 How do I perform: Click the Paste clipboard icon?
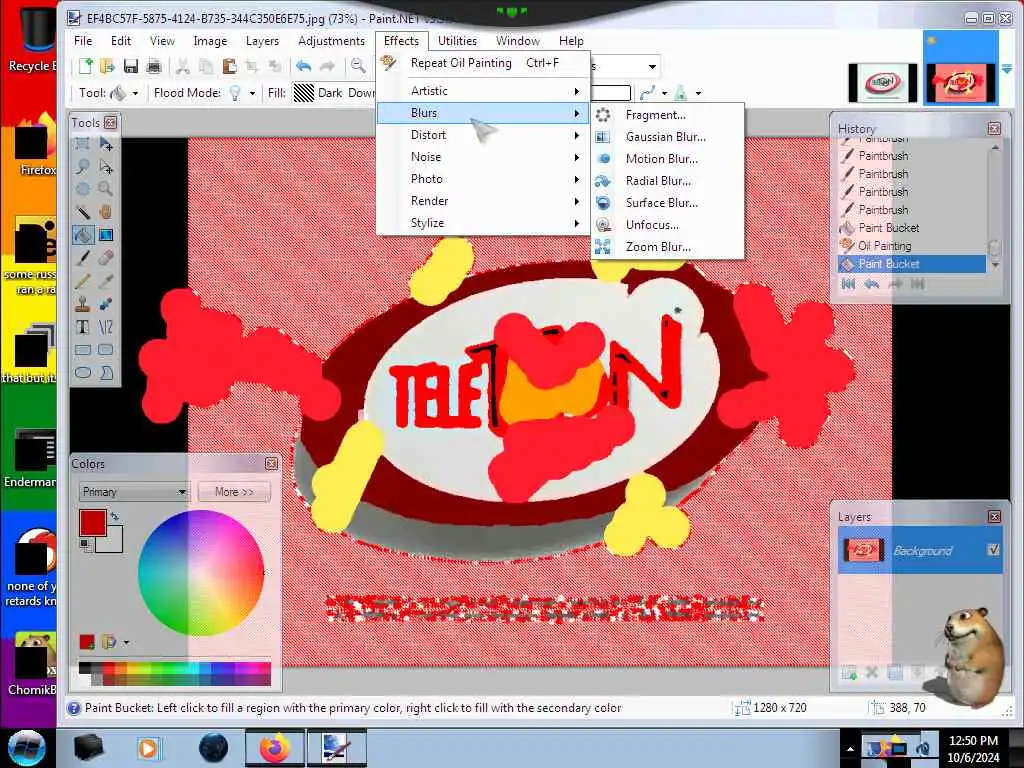[229, 66]
